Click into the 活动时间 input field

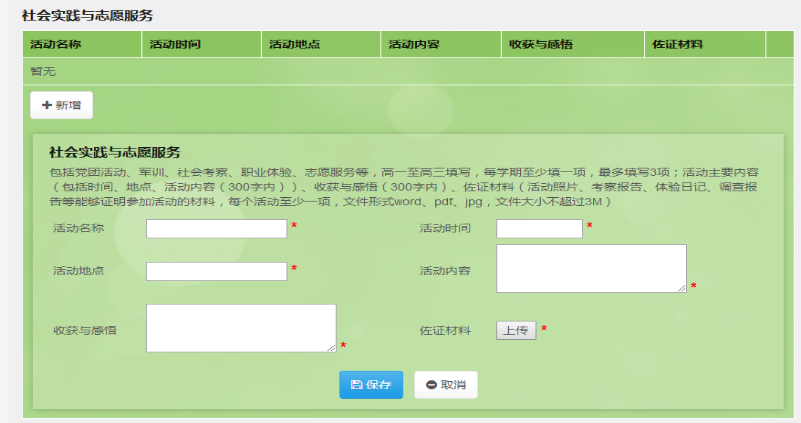click(x=539, y=229)
